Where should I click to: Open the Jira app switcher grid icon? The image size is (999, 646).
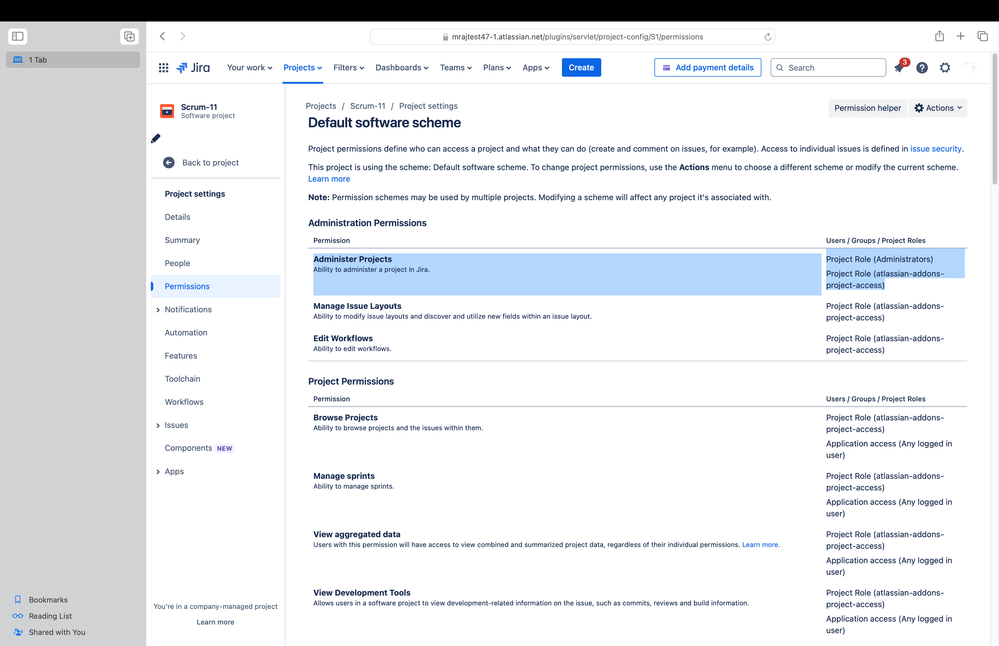click(x=163, y=68)
